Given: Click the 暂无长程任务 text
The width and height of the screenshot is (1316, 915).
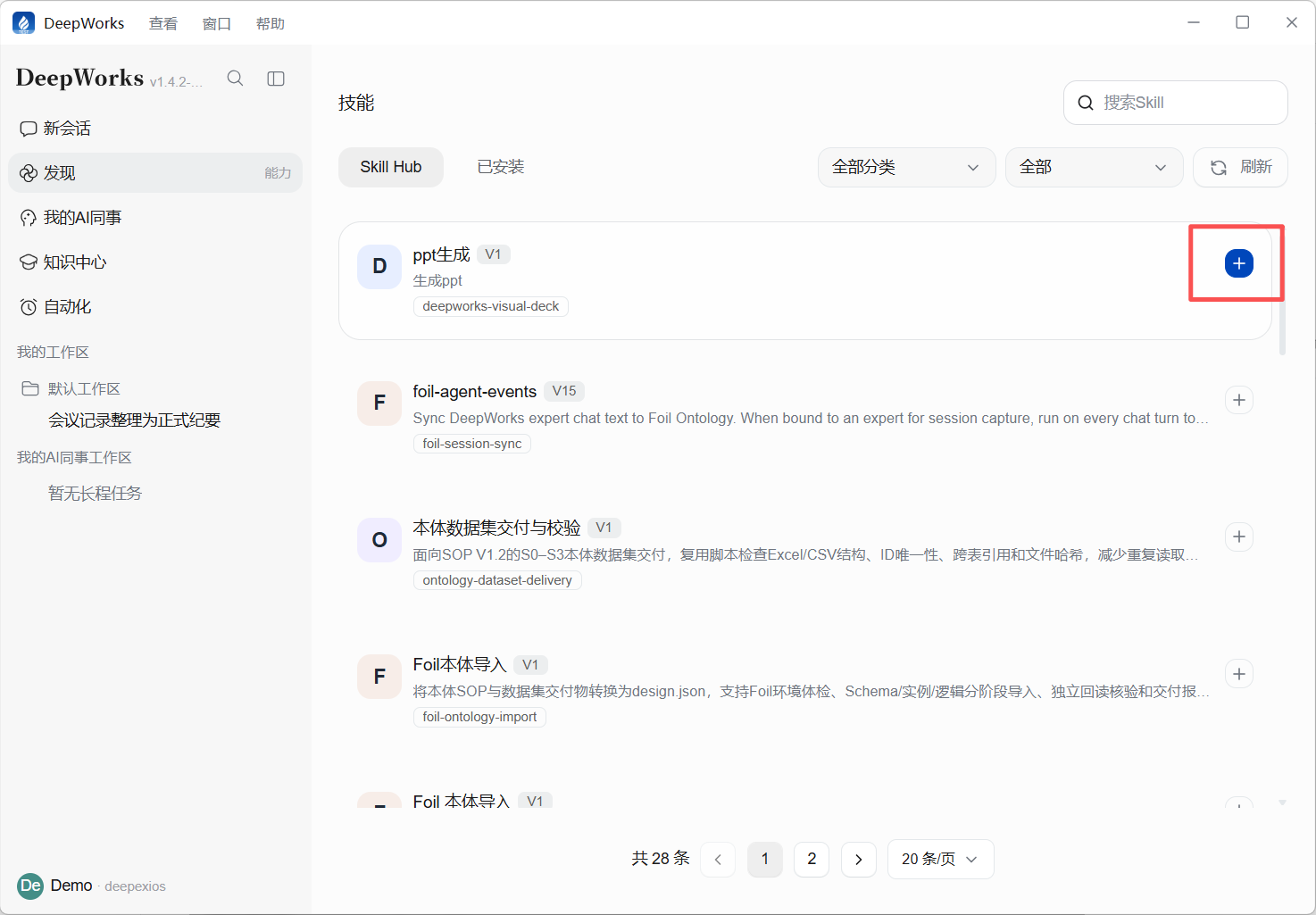Looking at the screenshot, I should click(x=95, y=494).
